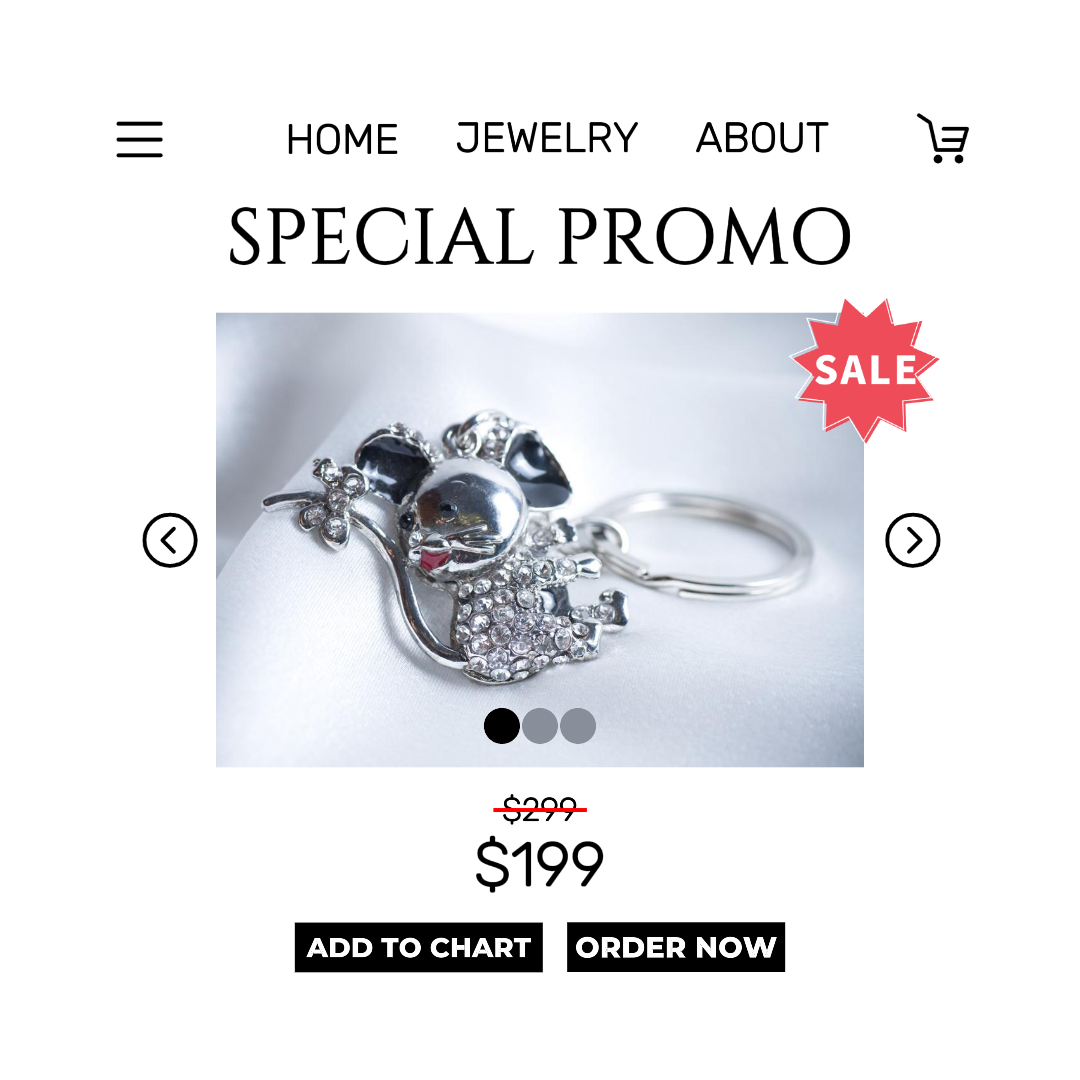Viewport: 1080px width, 1080px height.
Task: Open the hamburger menu icon
Action: click(x=139, y=139)
